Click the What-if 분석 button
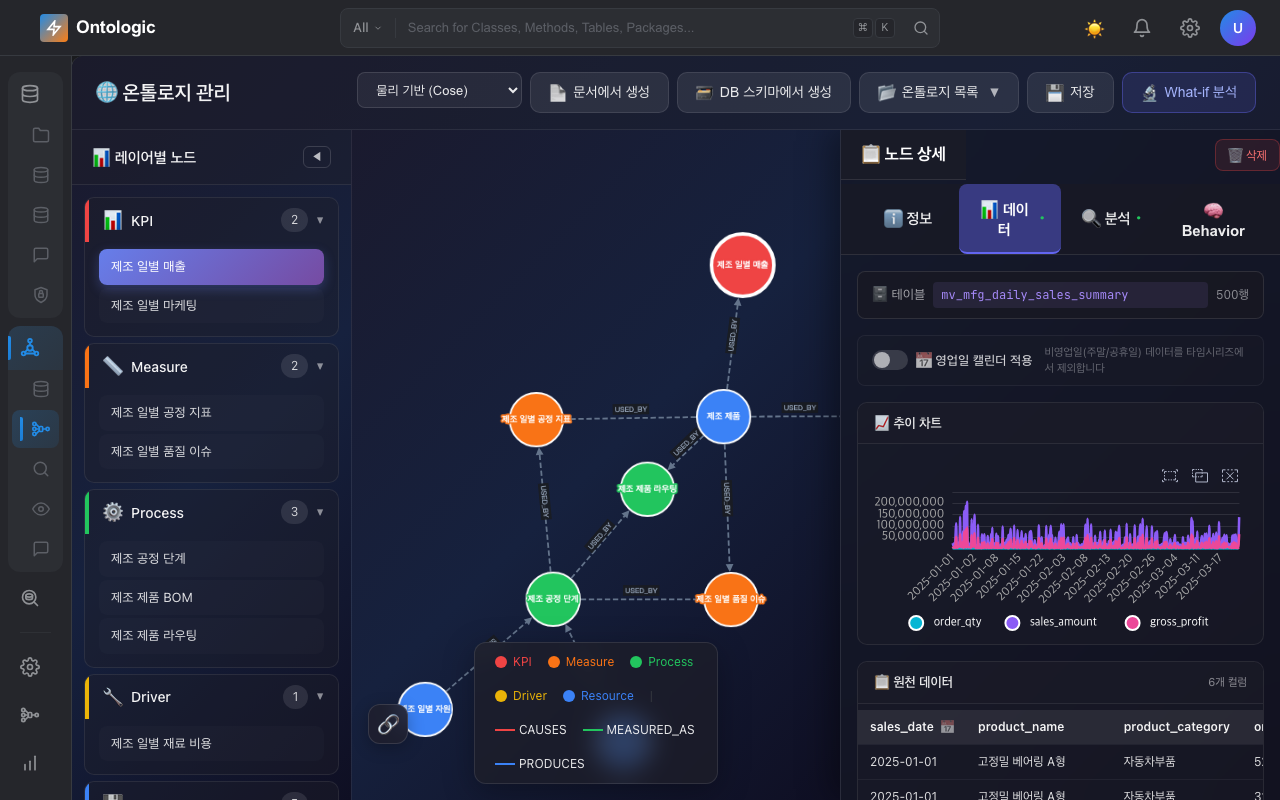Screen dimensions: 1280x800 click(x=1189, y=92)
